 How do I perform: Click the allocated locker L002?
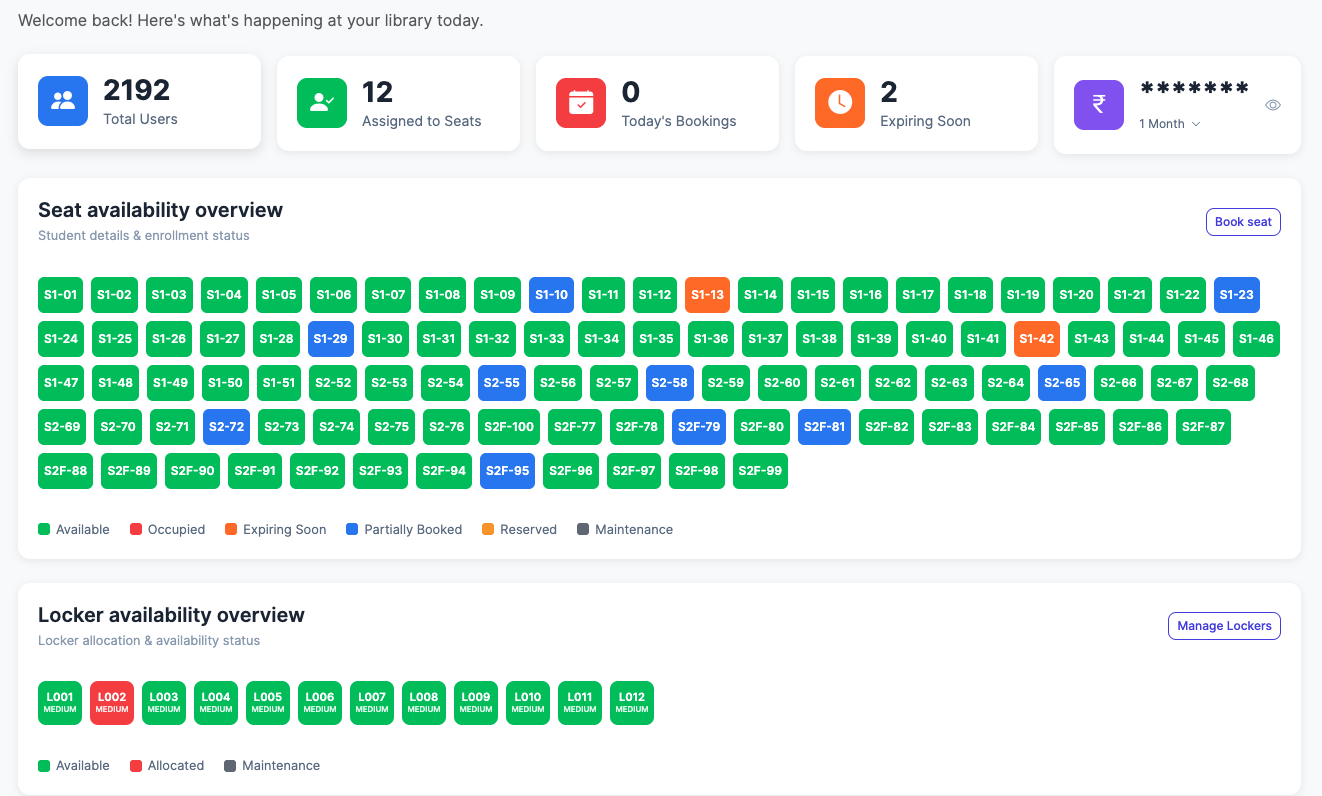111,703
